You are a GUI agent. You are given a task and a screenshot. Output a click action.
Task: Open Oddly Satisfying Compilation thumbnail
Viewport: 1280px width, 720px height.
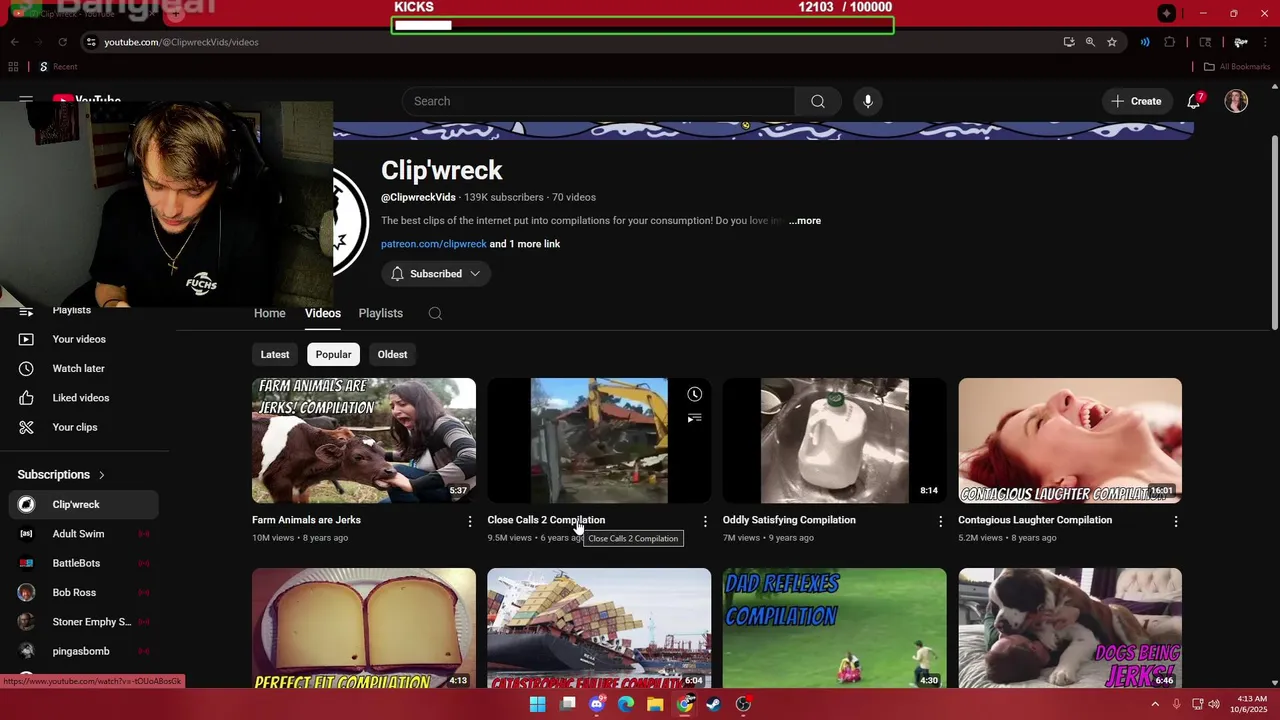click(x=834, y=440)
